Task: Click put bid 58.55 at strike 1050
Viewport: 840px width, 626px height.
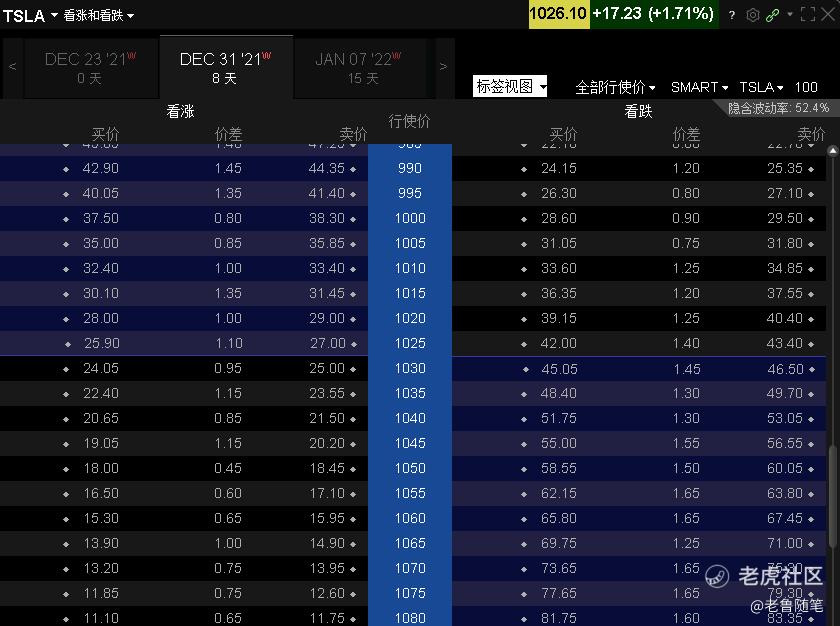Action: point(559,469)
